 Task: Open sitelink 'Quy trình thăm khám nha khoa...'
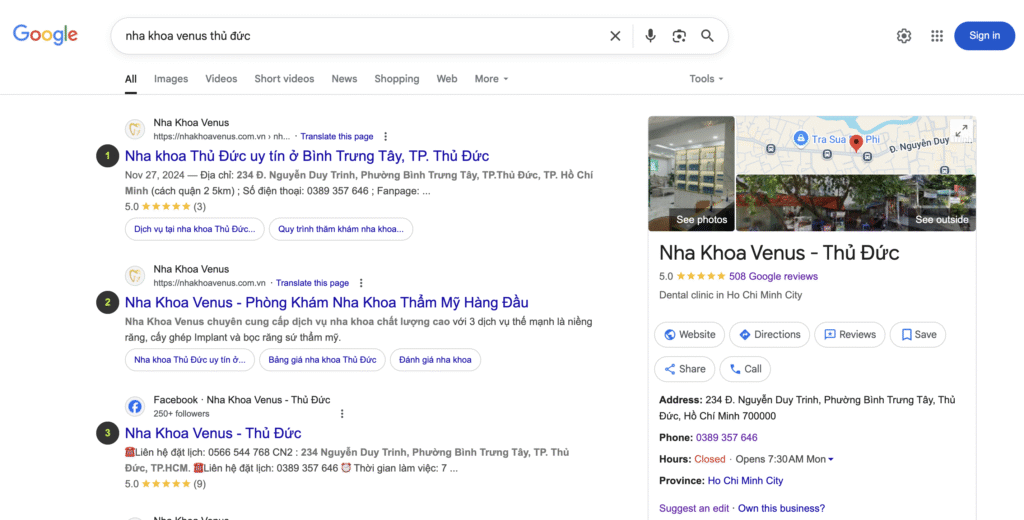[x=341, y=229]
